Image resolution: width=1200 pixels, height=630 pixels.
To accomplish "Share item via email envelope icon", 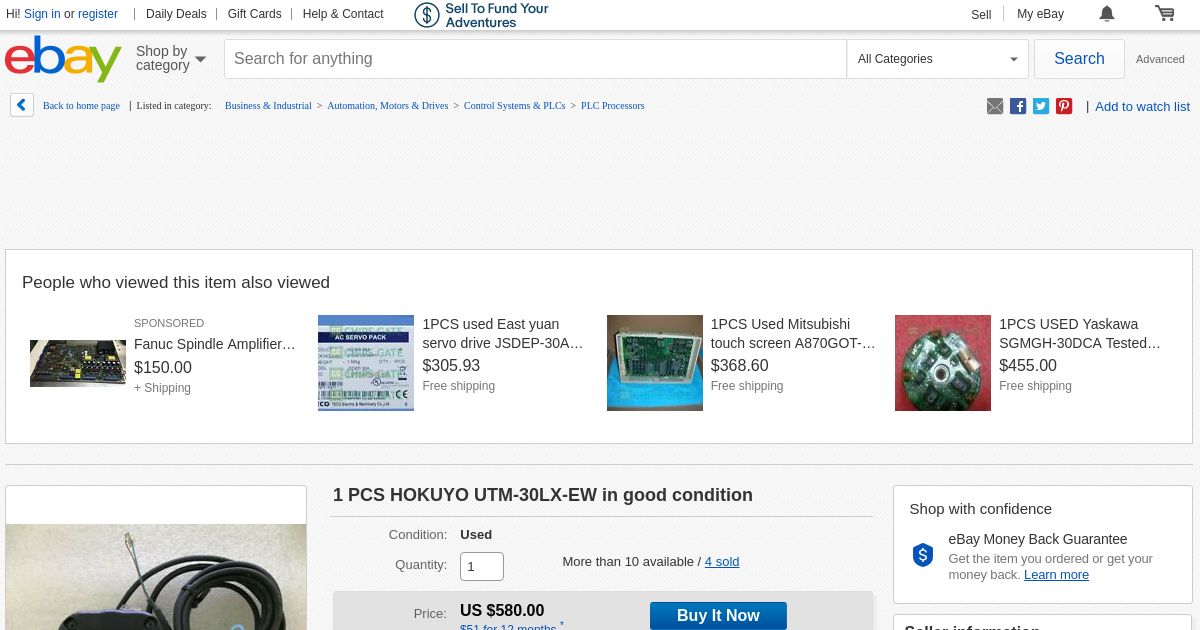I will [x=995, y=106].
